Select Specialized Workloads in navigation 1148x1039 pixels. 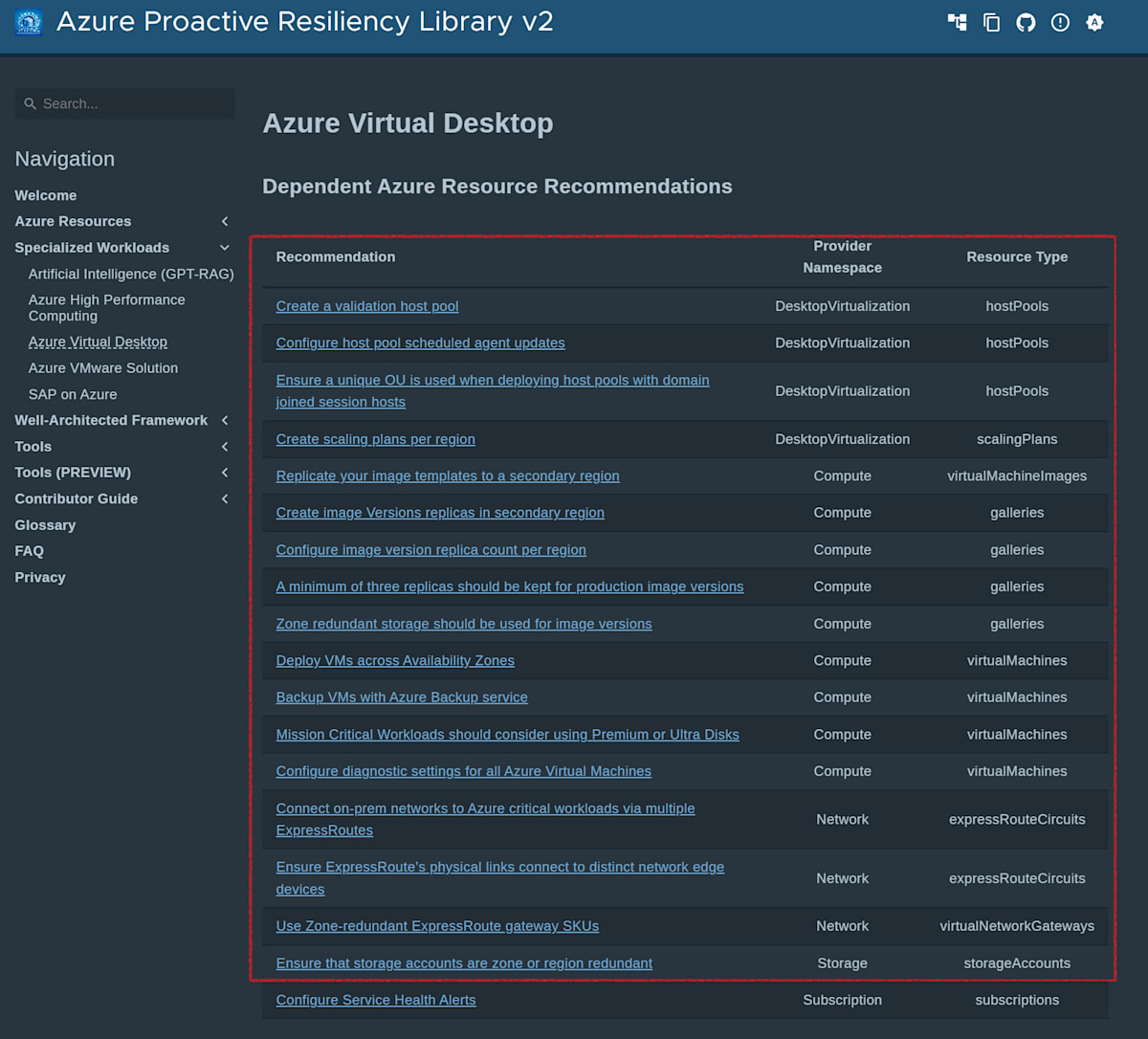[x=92, y=247]
